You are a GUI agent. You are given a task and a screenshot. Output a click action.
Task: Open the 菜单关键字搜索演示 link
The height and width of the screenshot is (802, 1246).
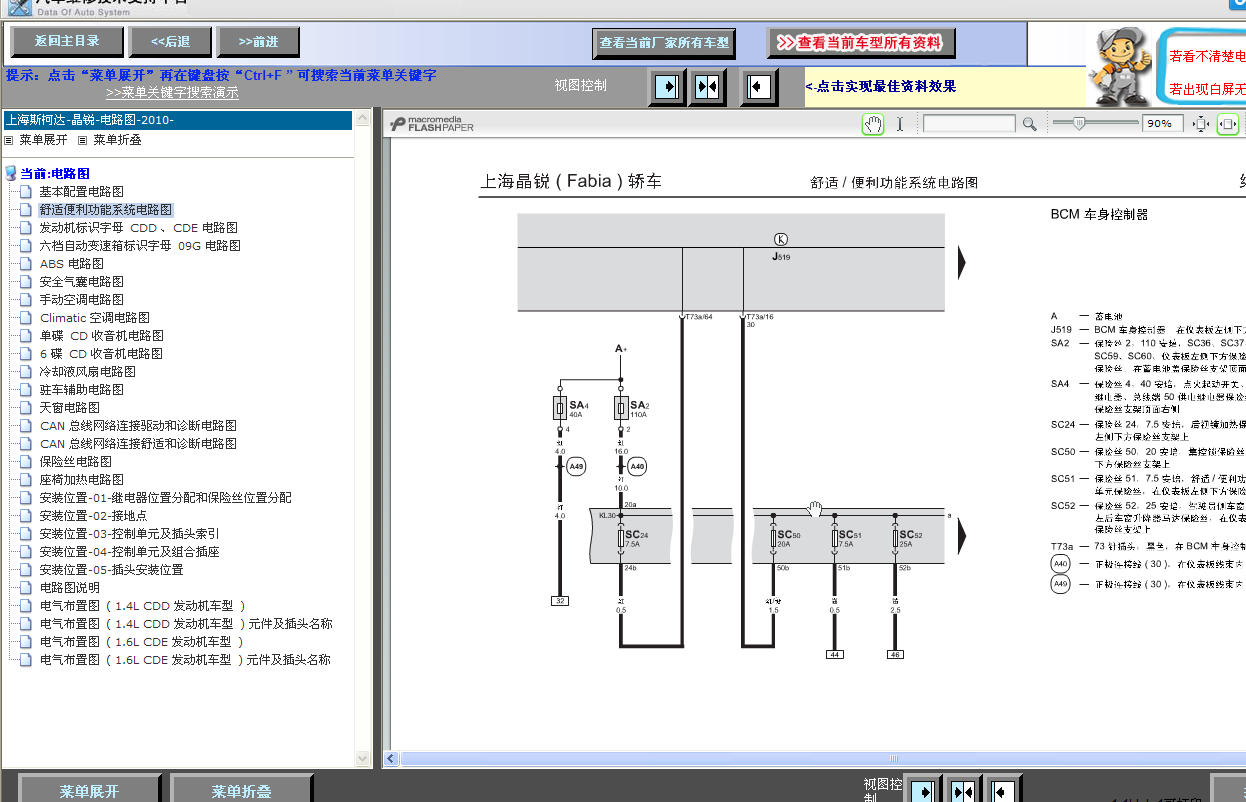(x=172, y=93)
